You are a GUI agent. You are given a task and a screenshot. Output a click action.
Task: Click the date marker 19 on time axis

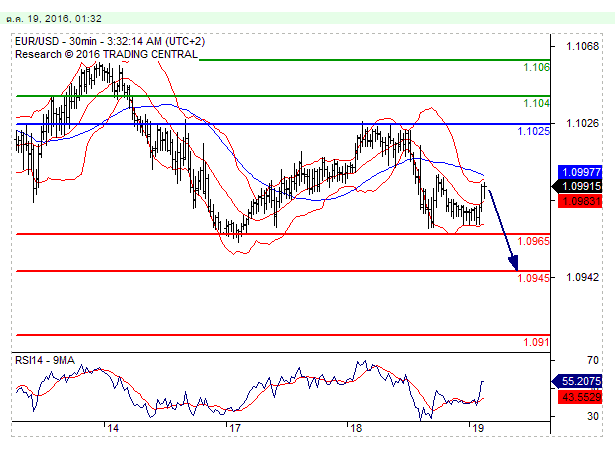pos(478,428)
